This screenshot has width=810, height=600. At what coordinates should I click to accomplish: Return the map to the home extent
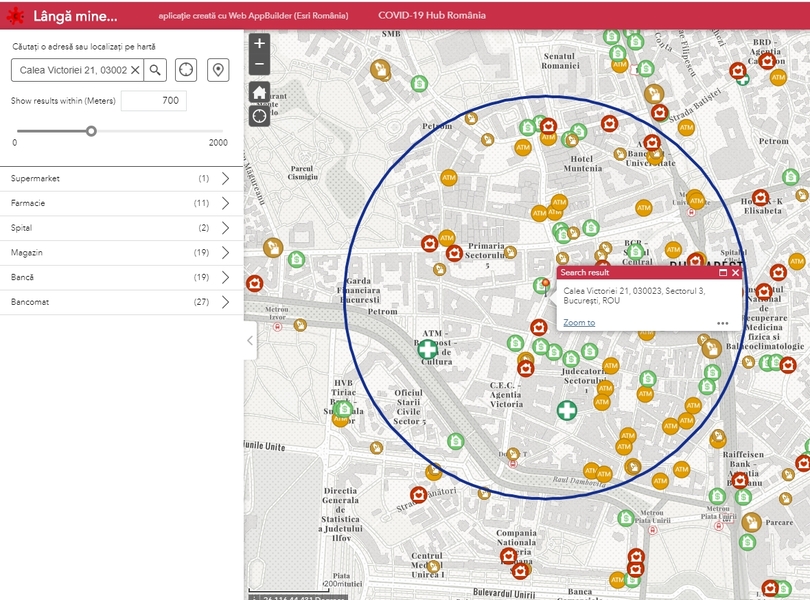[x=260, y=92]
